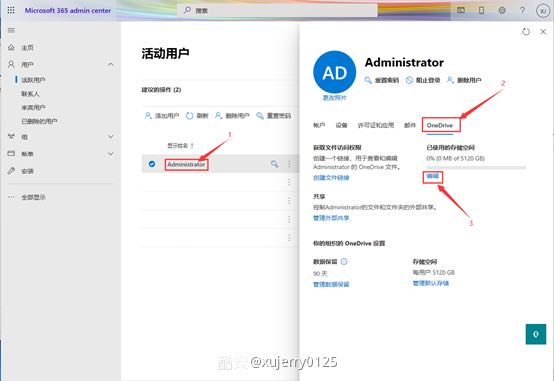Collapse the 用户 section chevron
Image resolution: width=554 pixels, height=381 pixels.
(x=111, y=64)
